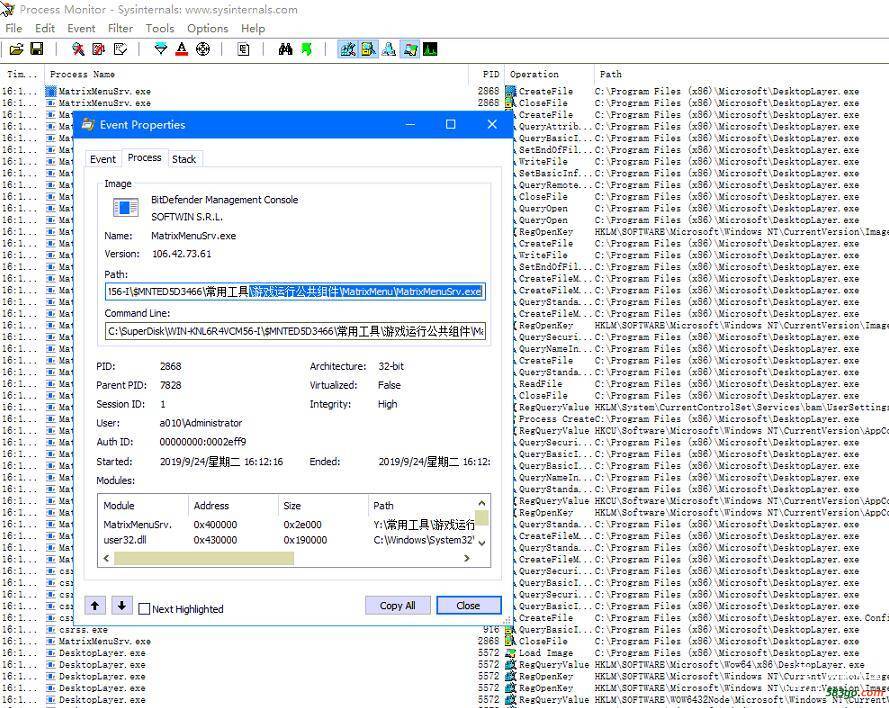Click the ReadFile operation entry
This screenshot has width=889, height=708.
540,384
